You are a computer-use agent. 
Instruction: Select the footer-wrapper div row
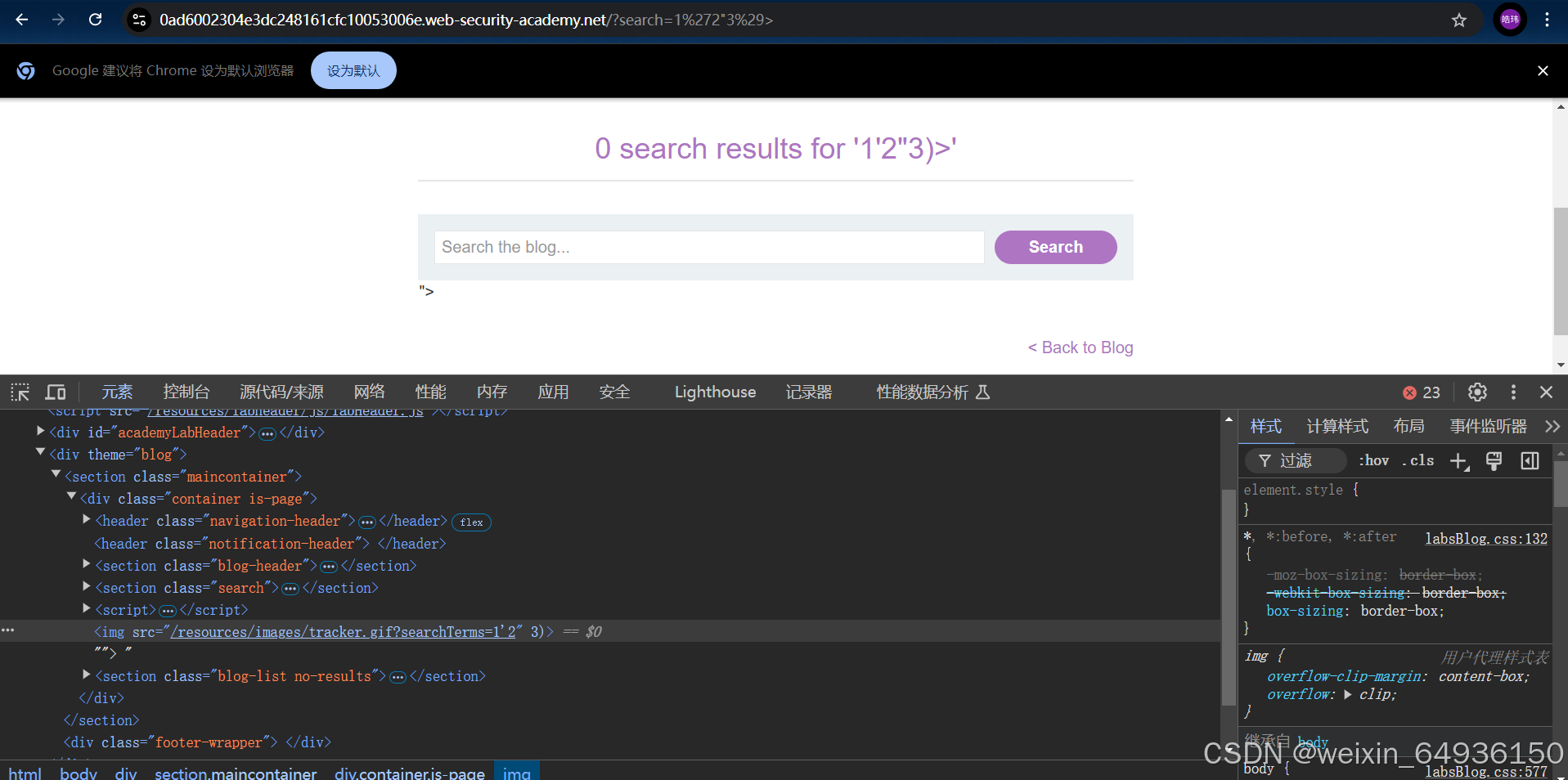tap(197, 742)
